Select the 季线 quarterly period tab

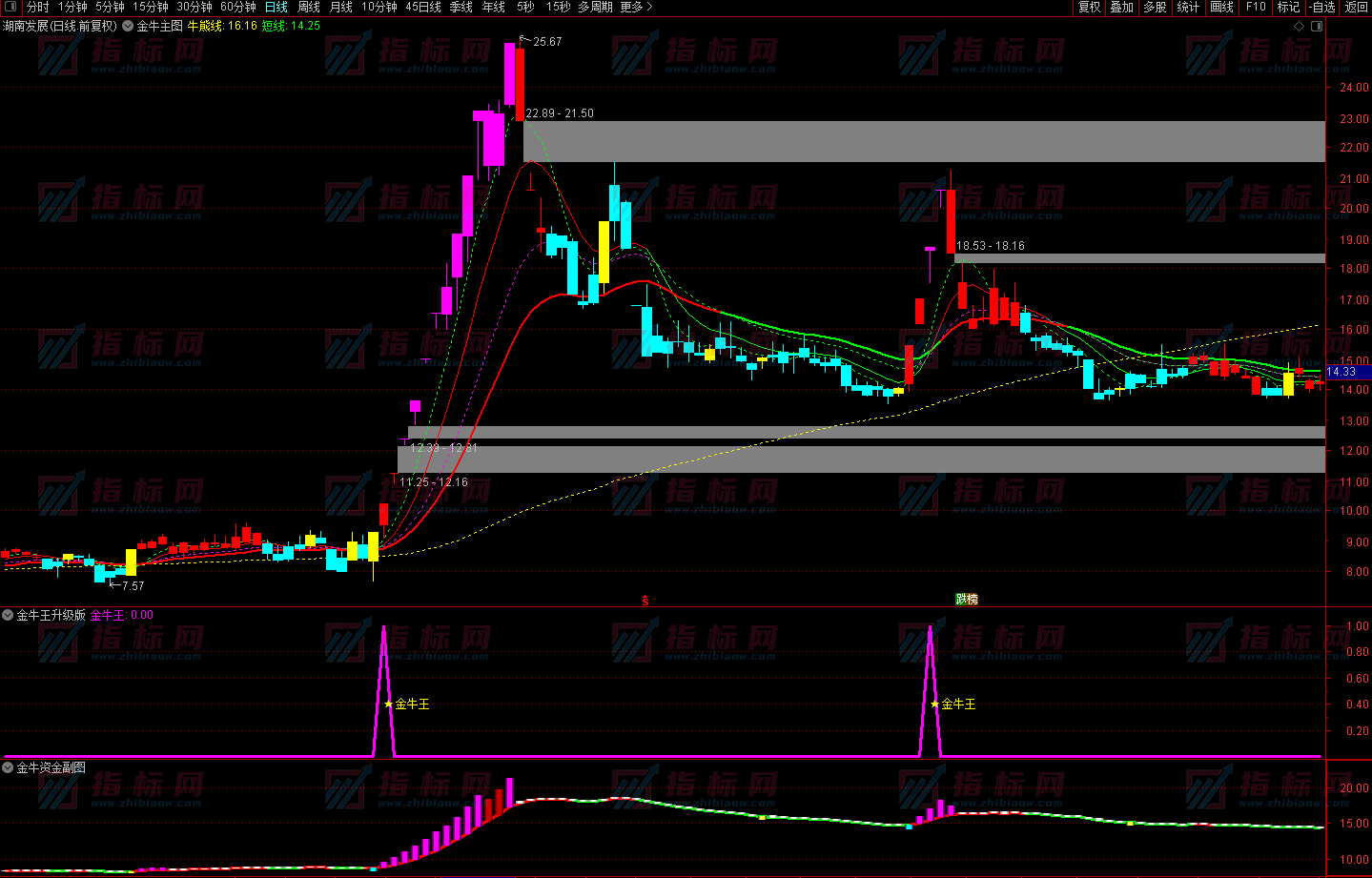coord(461,7)
